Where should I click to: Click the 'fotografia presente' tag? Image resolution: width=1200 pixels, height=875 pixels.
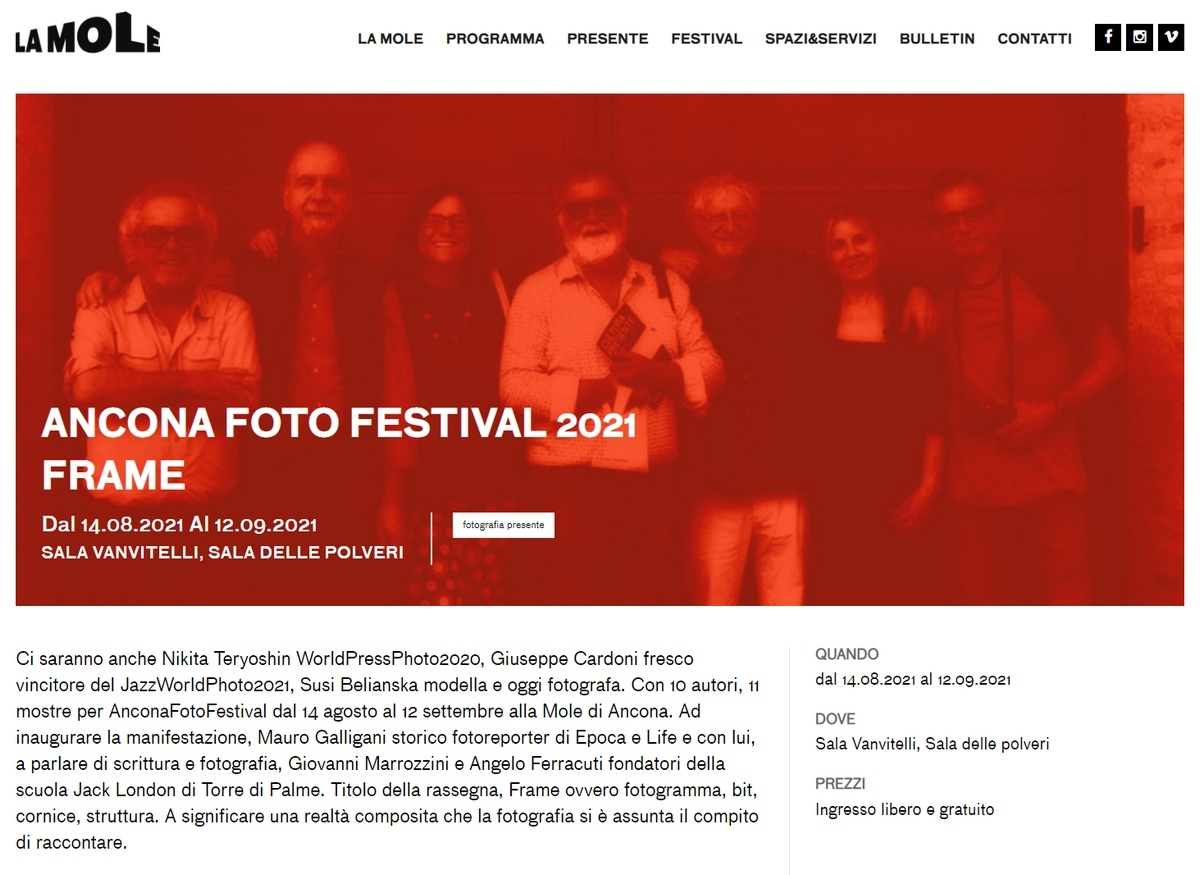point(503,525)
